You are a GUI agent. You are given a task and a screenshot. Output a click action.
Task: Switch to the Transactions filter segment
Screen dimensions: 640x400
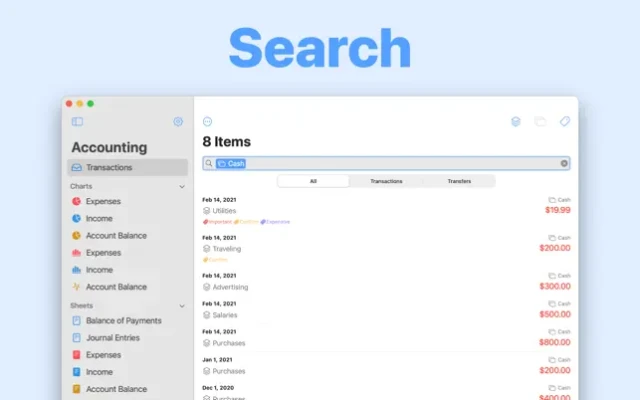coord(386,181)
